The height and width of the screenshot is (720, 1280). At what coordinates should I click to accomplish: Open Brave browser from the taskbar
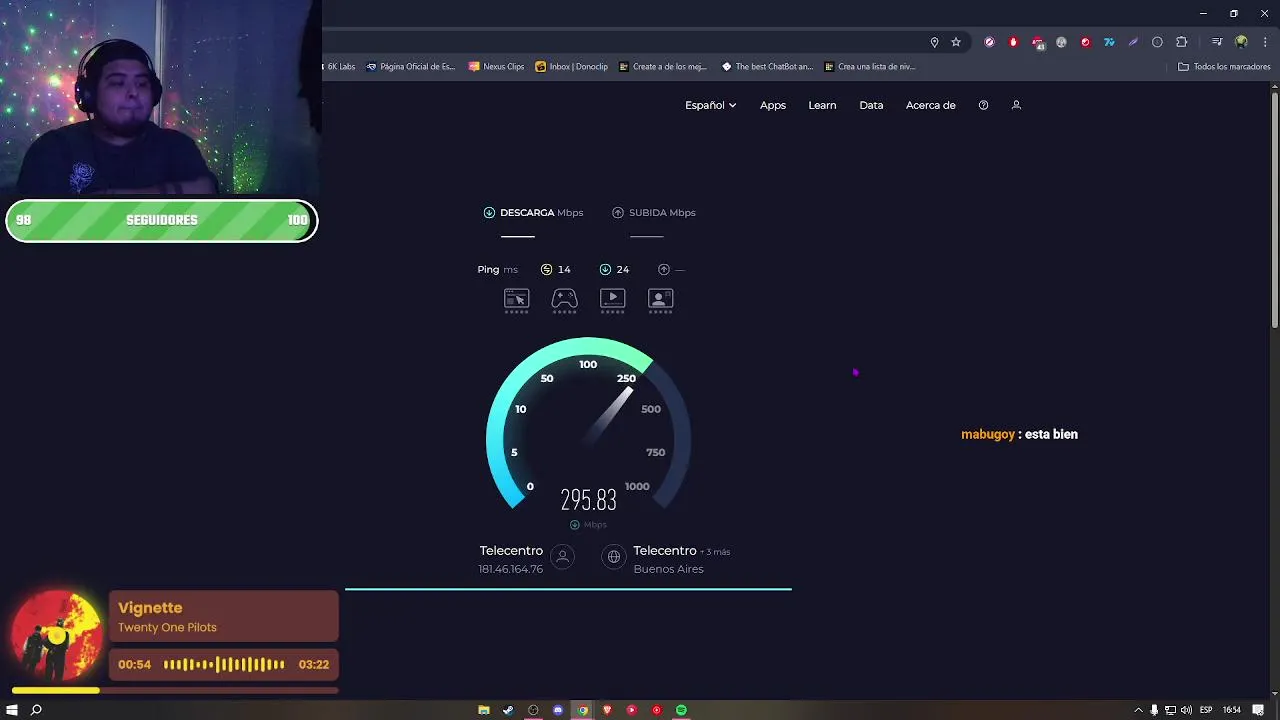(x=607, y=710)
